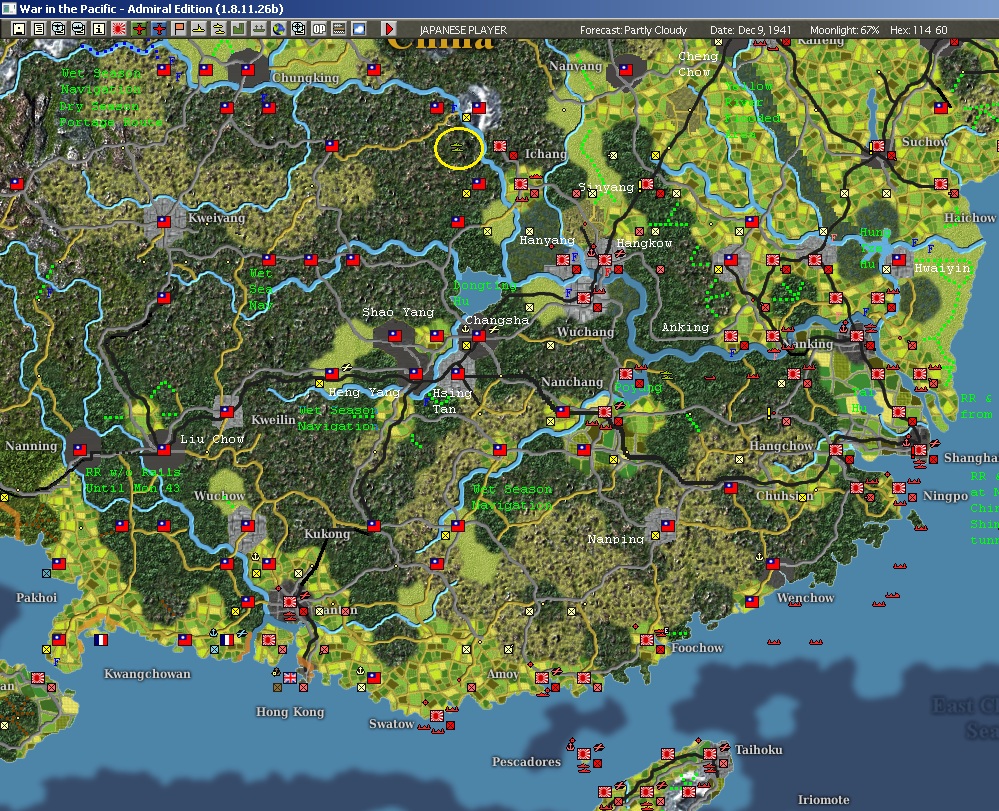The image size is (999, 811).
Task: Select the Chinese unit at Nanyang
Action: tap(626, 69)
